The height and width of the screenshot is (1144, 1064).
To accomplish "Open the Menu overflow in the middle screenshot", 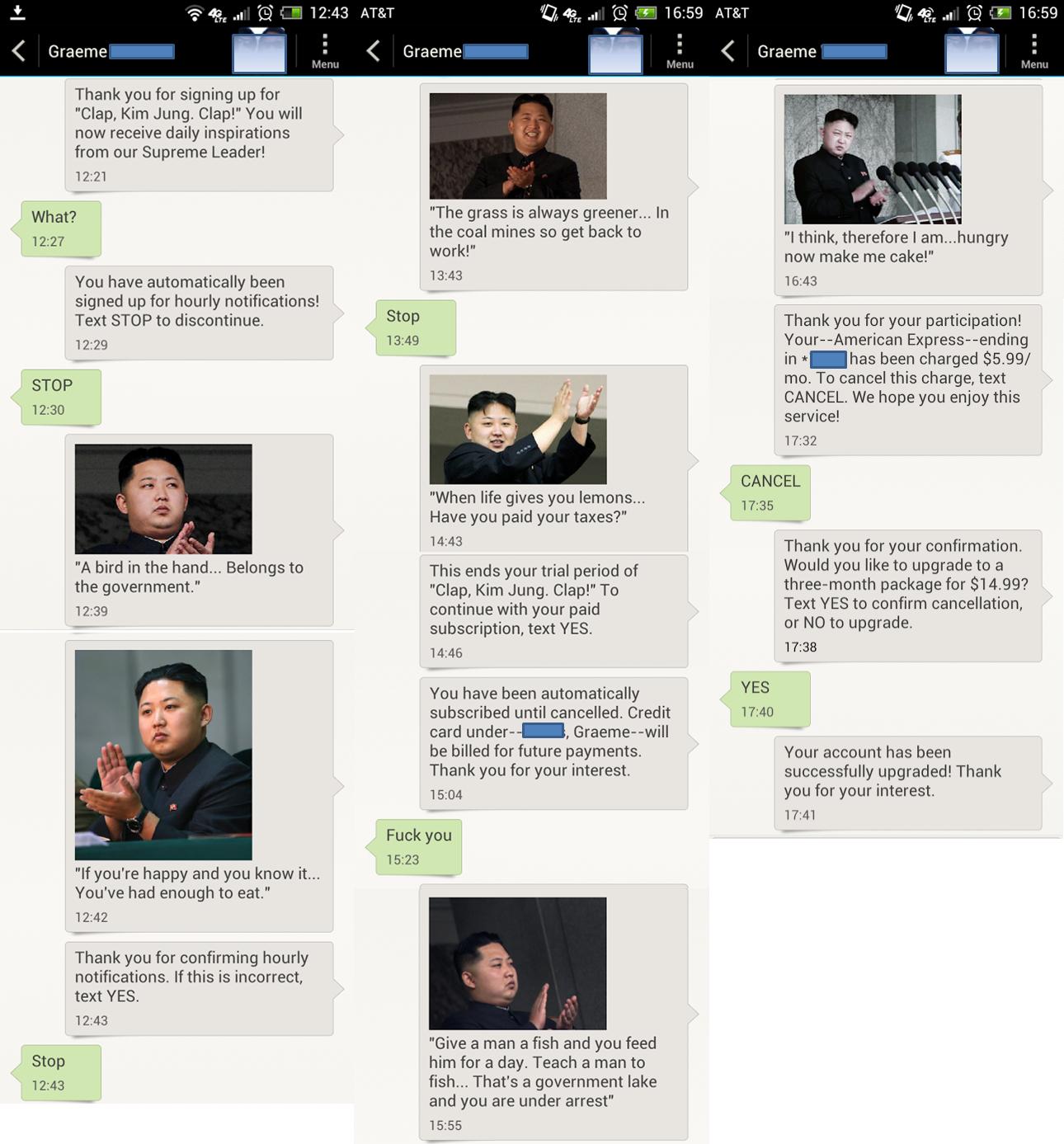I will pyautogui.click(x=680, y=52).
